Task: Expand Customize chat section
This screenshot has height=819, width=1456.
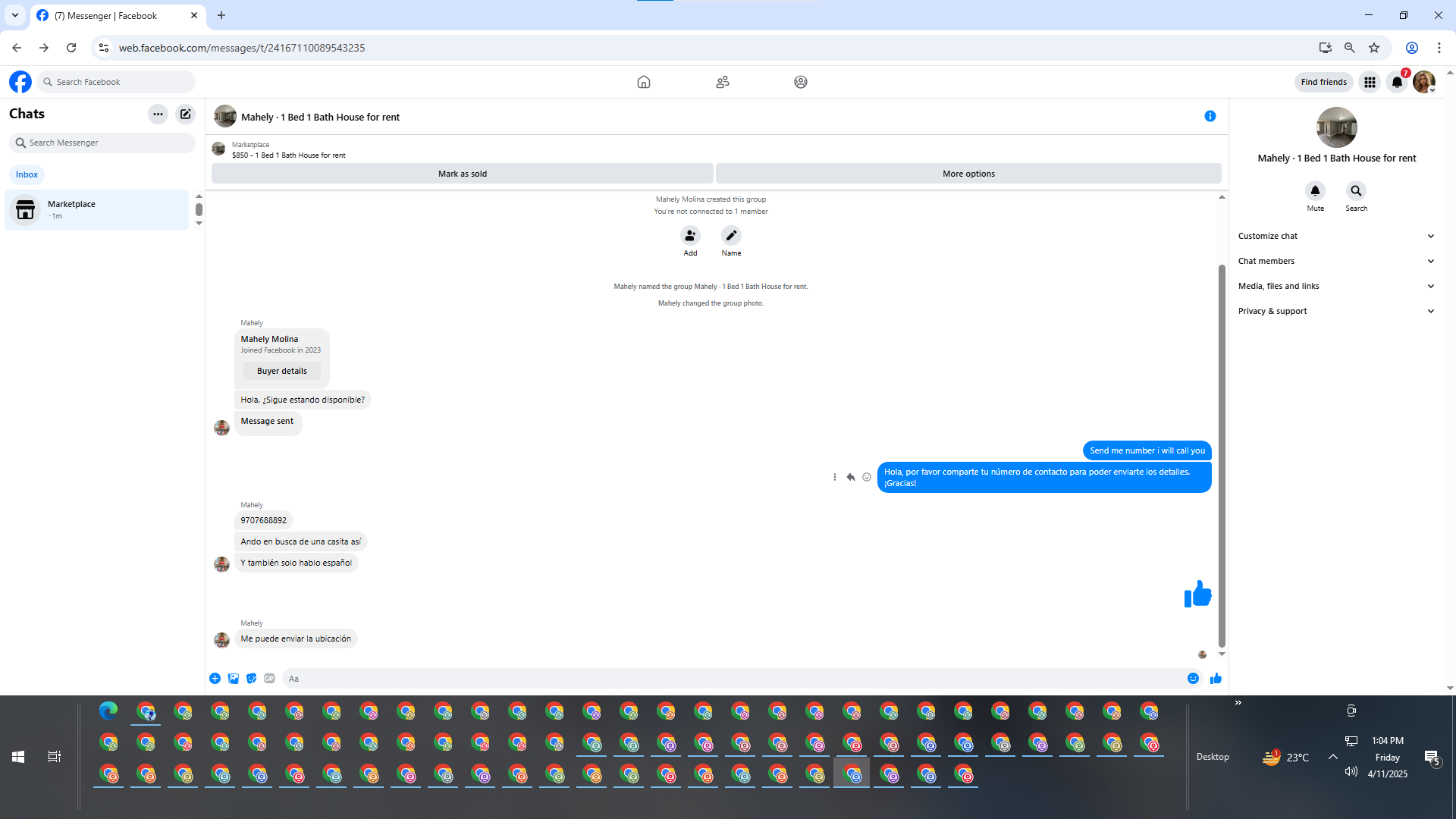Action: pyautogui.click(x=1336, y=236)
